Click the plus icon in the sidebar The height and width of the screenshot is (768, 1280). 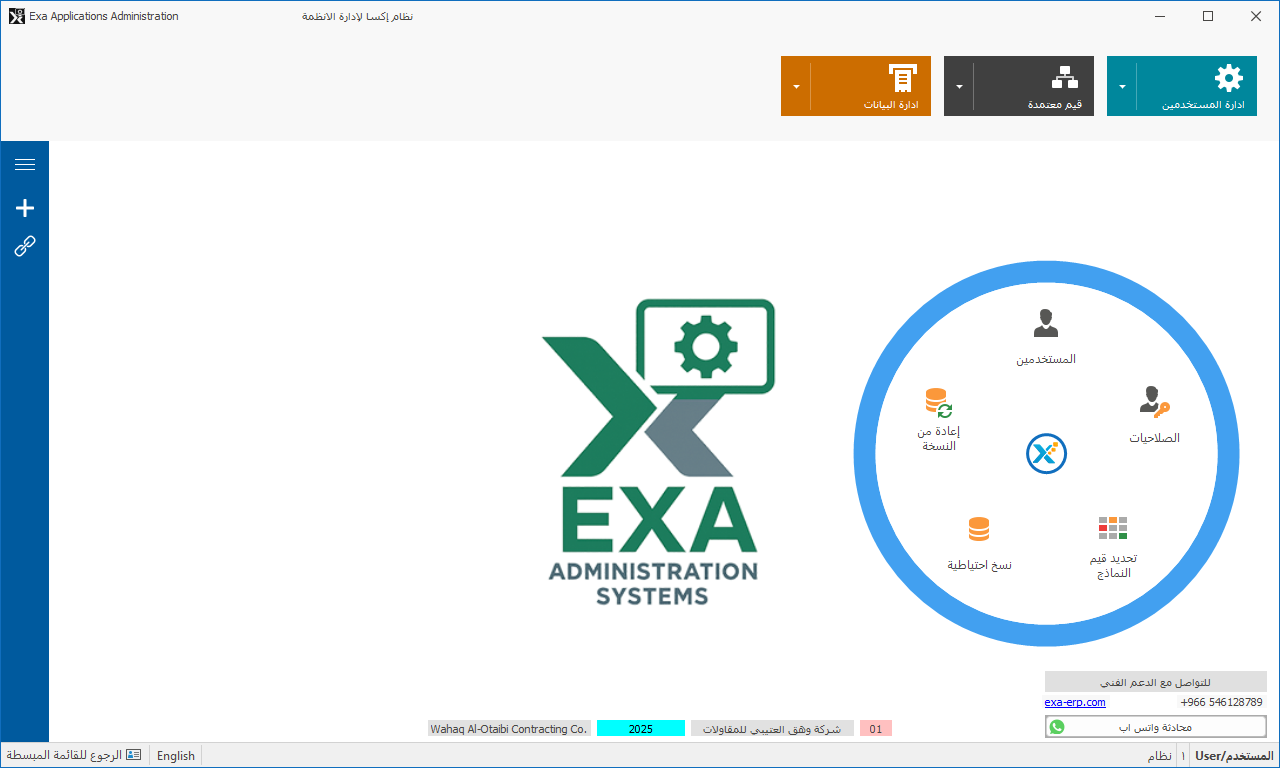[x=25, y=208]
